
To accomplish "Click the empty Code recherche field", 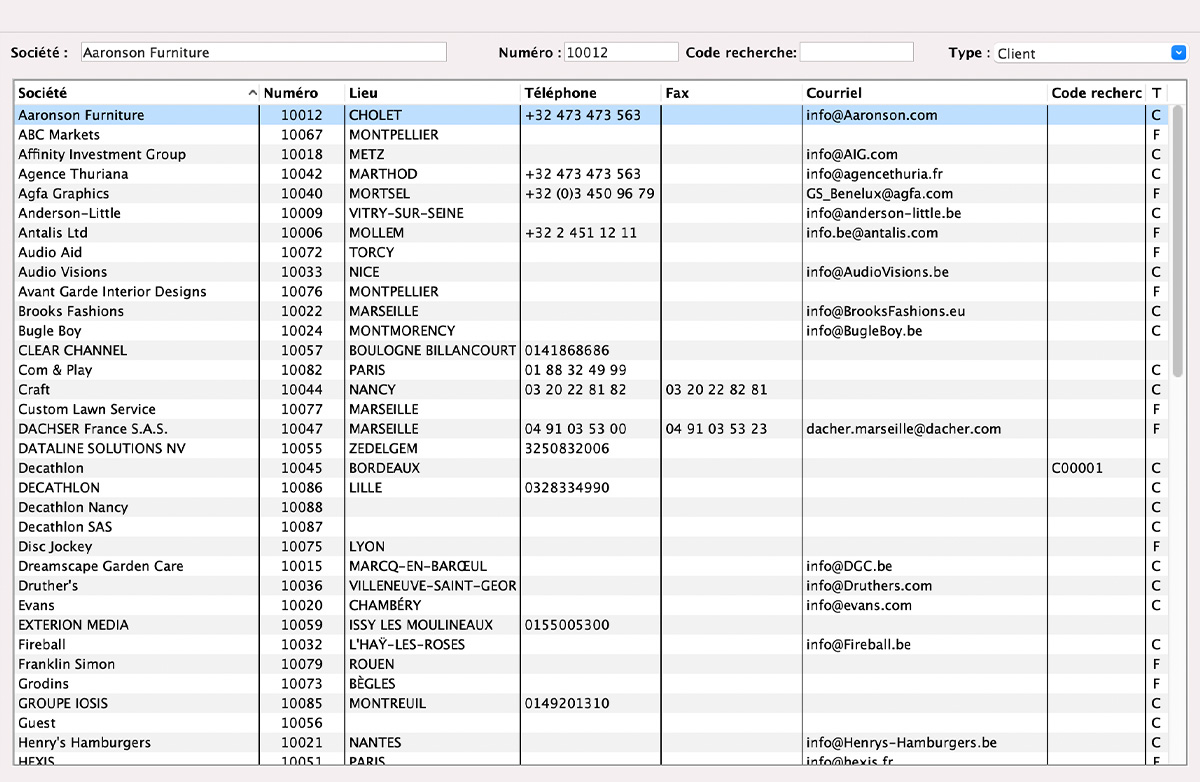I will [856, 52].
